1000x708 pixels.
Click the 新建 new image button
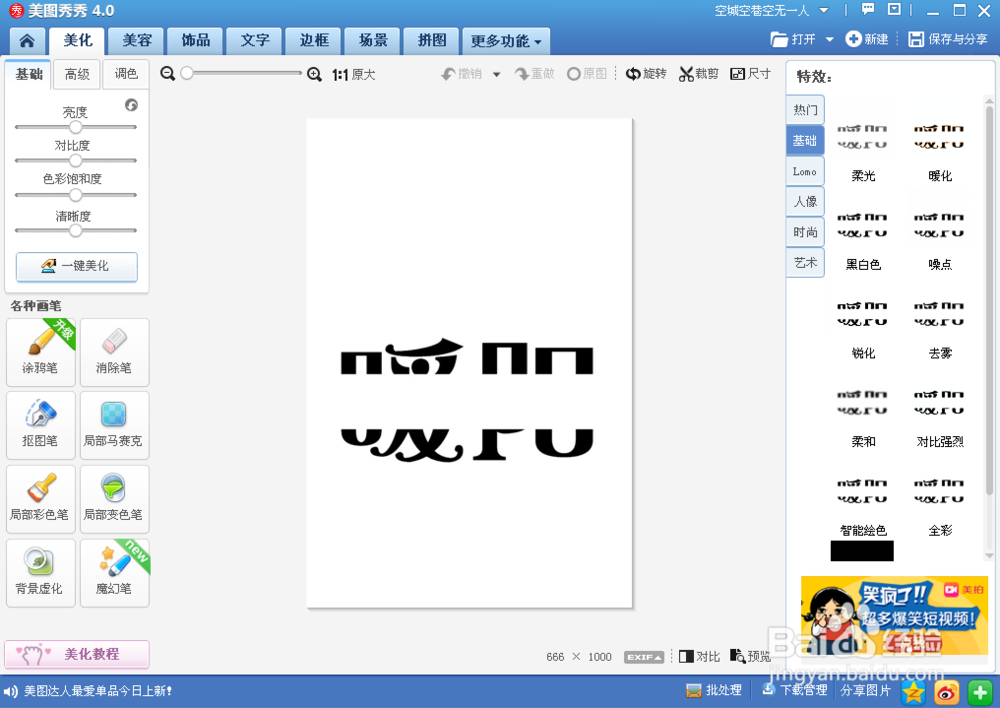(x=867, y=39)
